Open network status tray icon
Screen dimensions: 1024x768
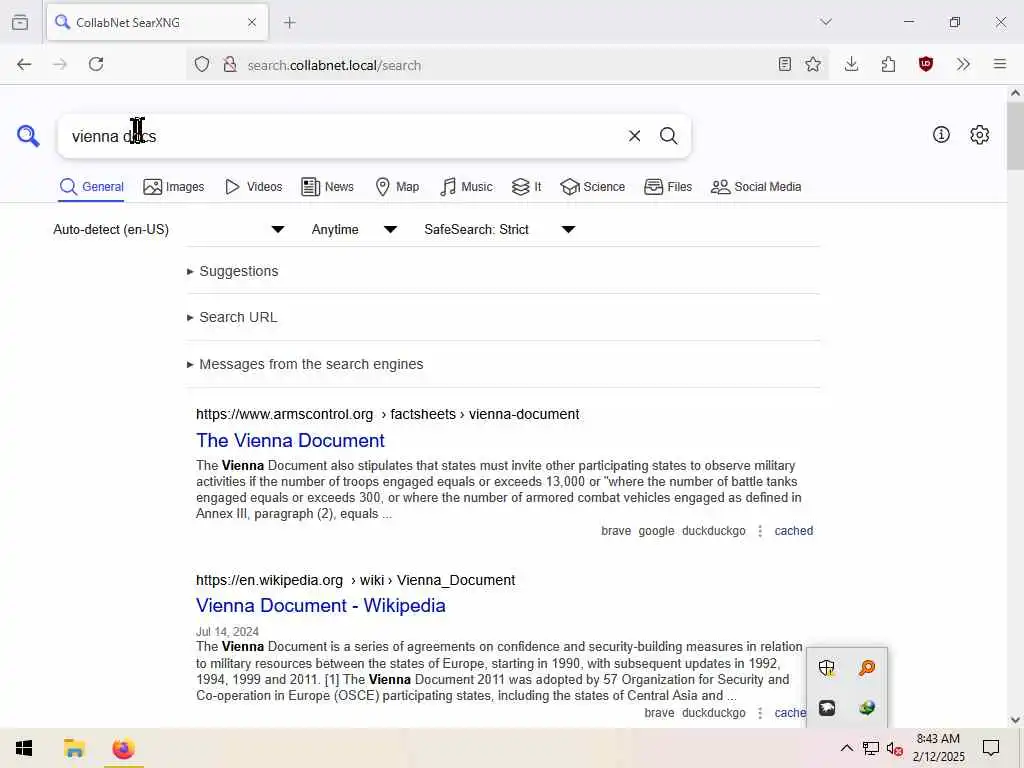[871, 748]
